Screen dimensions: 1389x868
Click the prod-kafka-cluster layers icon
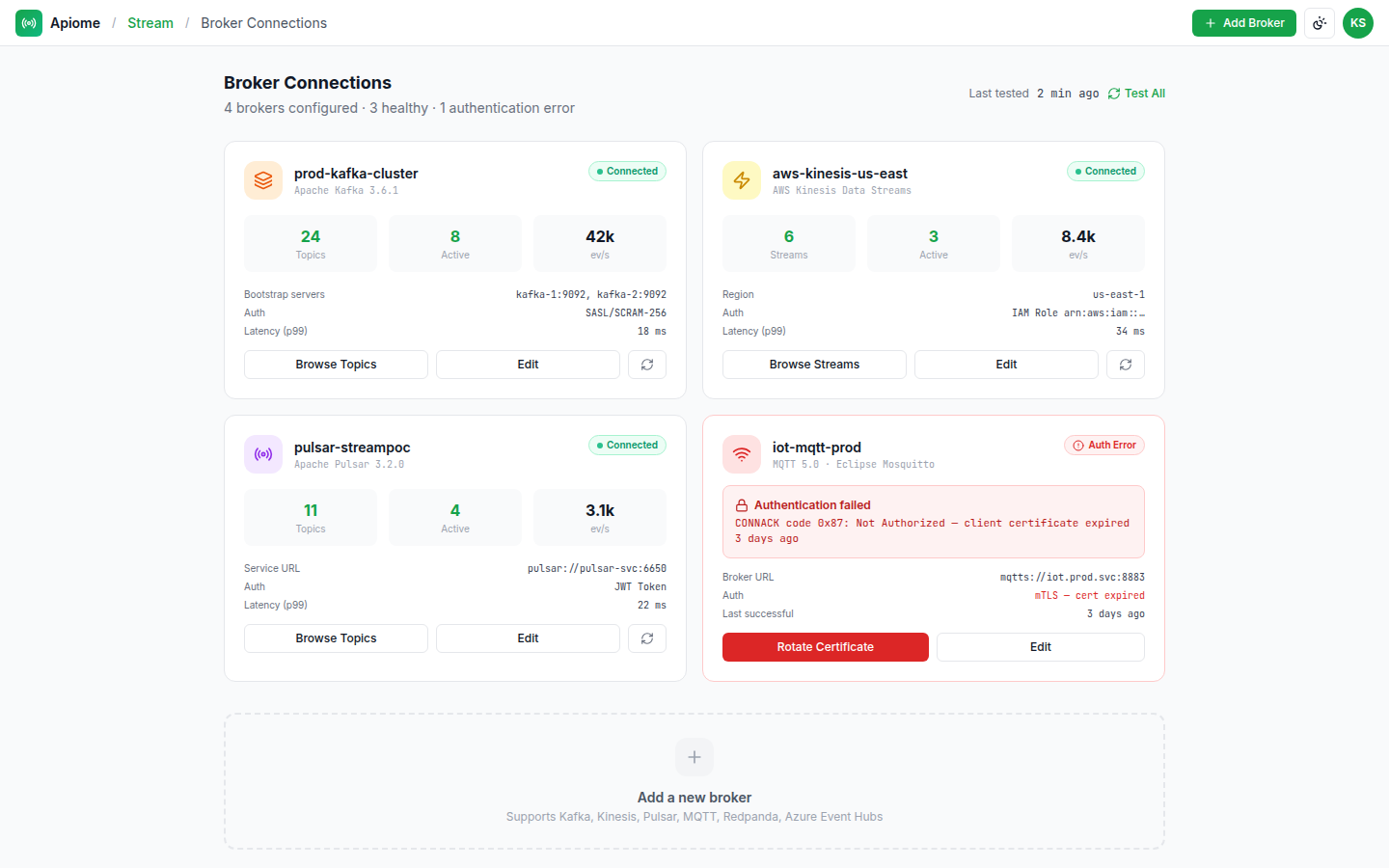263,180
